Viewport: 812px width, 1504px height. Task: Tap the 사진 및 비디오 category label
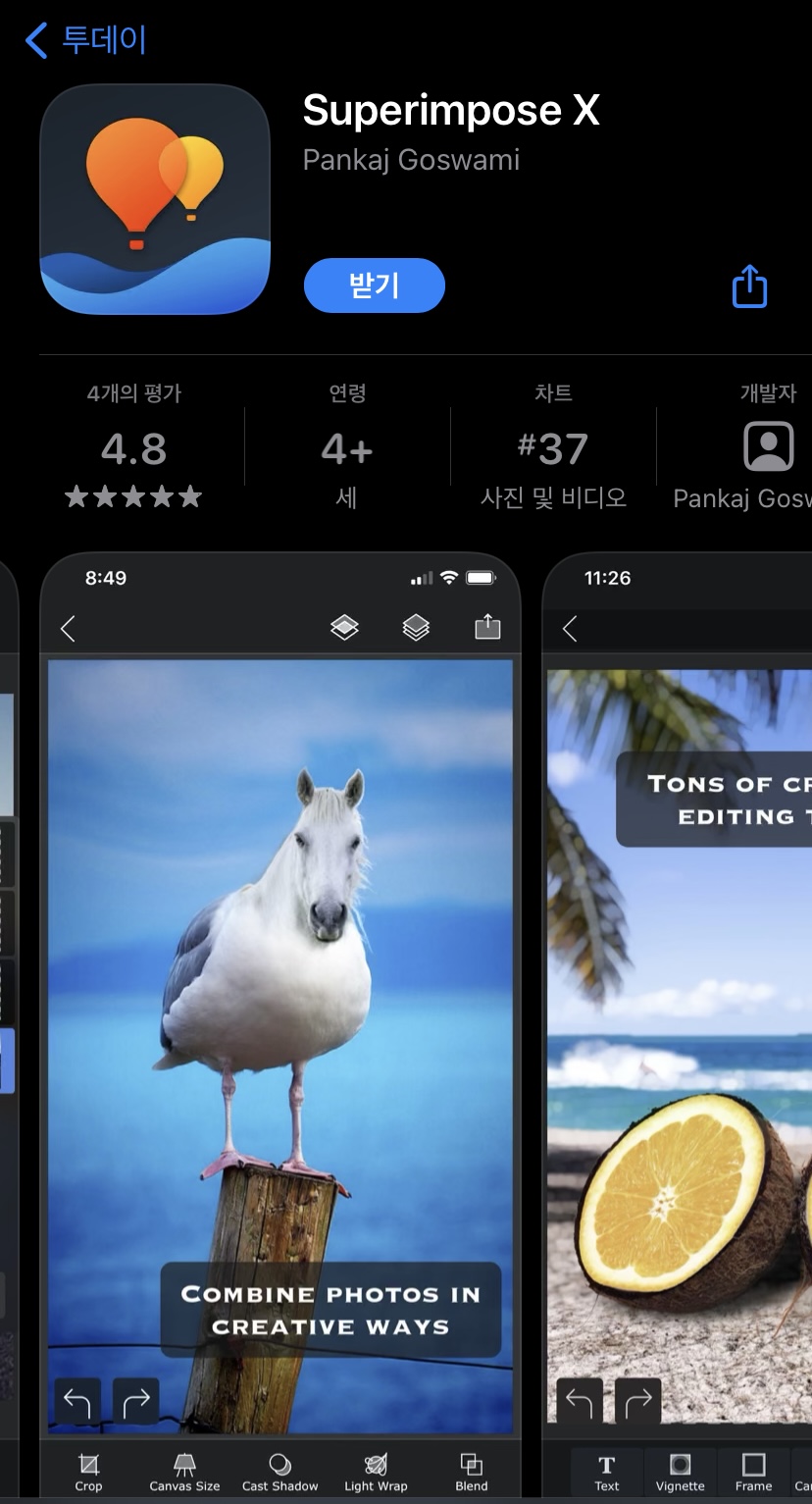553,497
